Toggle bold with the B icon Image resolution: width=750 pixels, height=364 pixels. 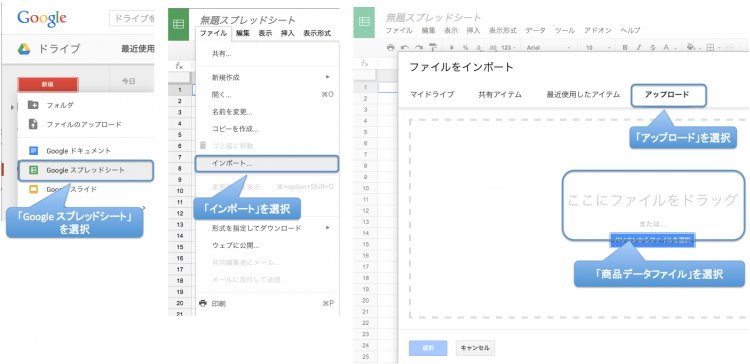click(625, 48)
